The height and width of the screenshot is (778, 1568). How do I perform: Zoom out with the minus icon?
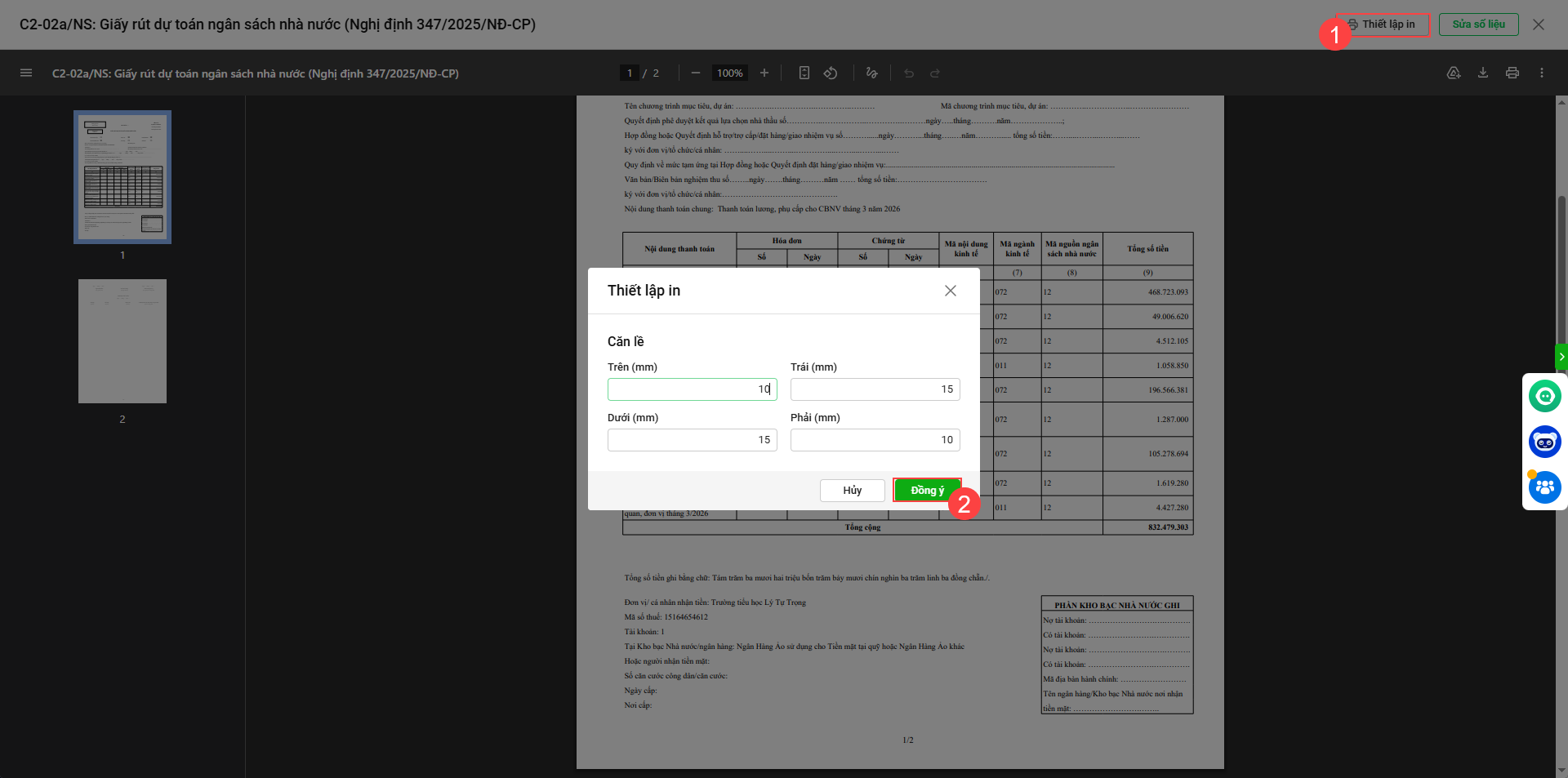(x=696, y=73)
